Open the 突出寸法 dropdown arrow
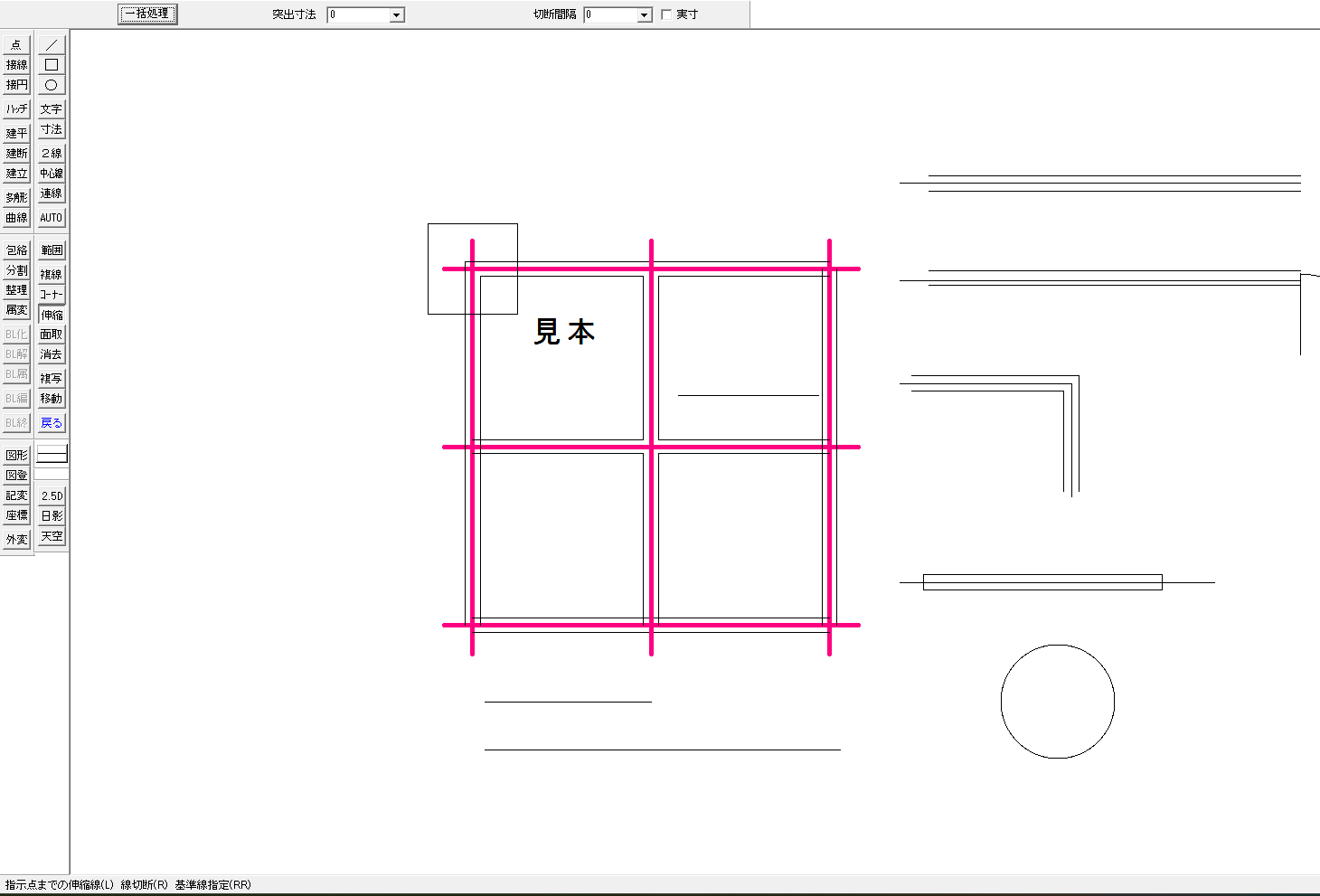 coord(396,14)
